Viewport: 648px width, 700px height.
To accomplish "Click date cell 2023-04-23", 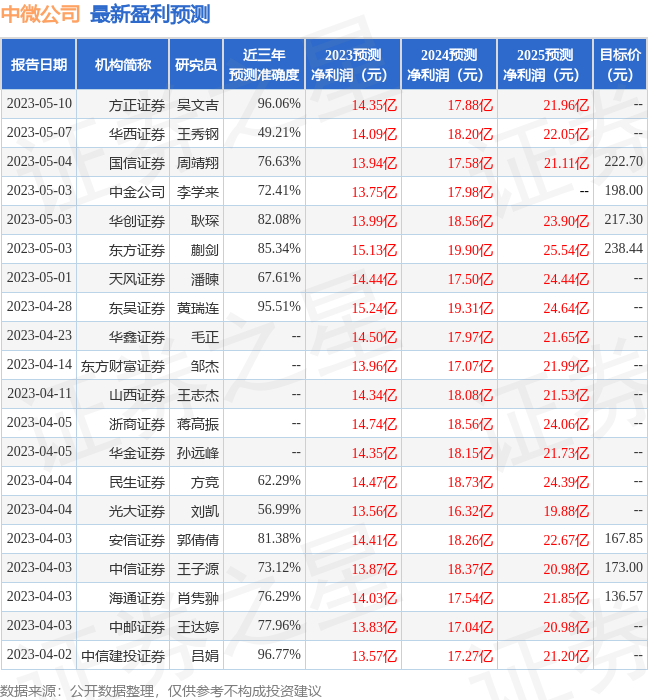I will tap(39, 336).
